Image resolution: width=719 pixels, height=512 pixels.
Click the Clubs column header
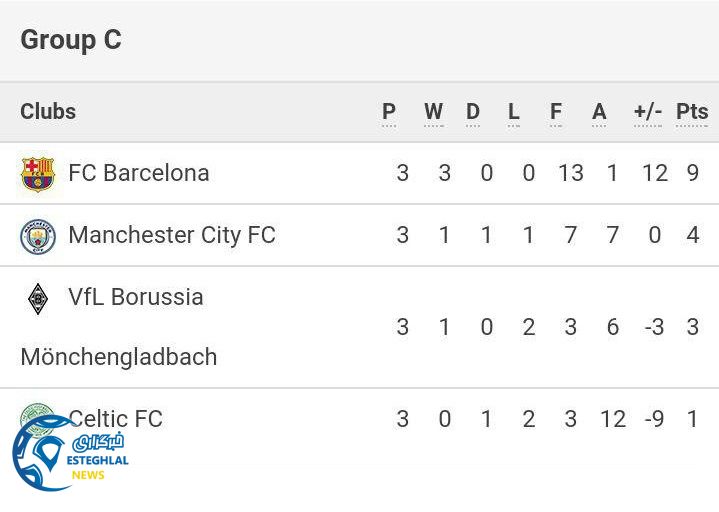click(x=48, y=111)
